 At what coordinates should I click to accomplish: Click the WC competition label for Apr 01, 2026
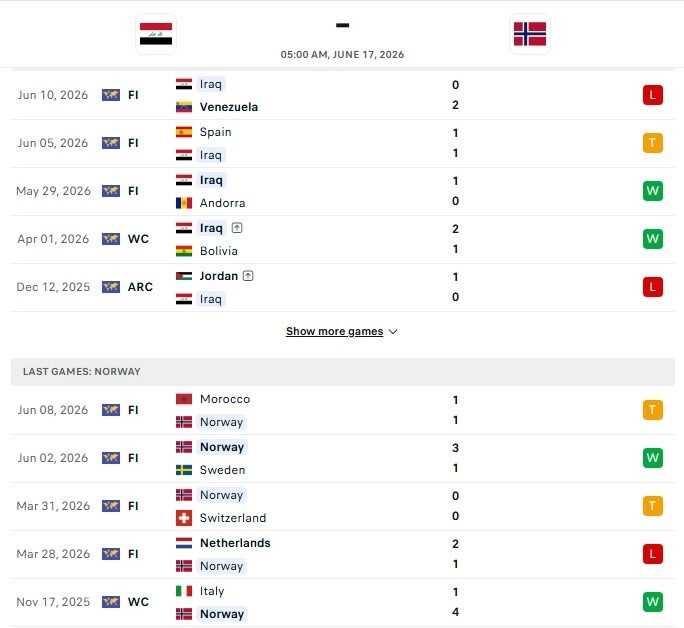138,239
